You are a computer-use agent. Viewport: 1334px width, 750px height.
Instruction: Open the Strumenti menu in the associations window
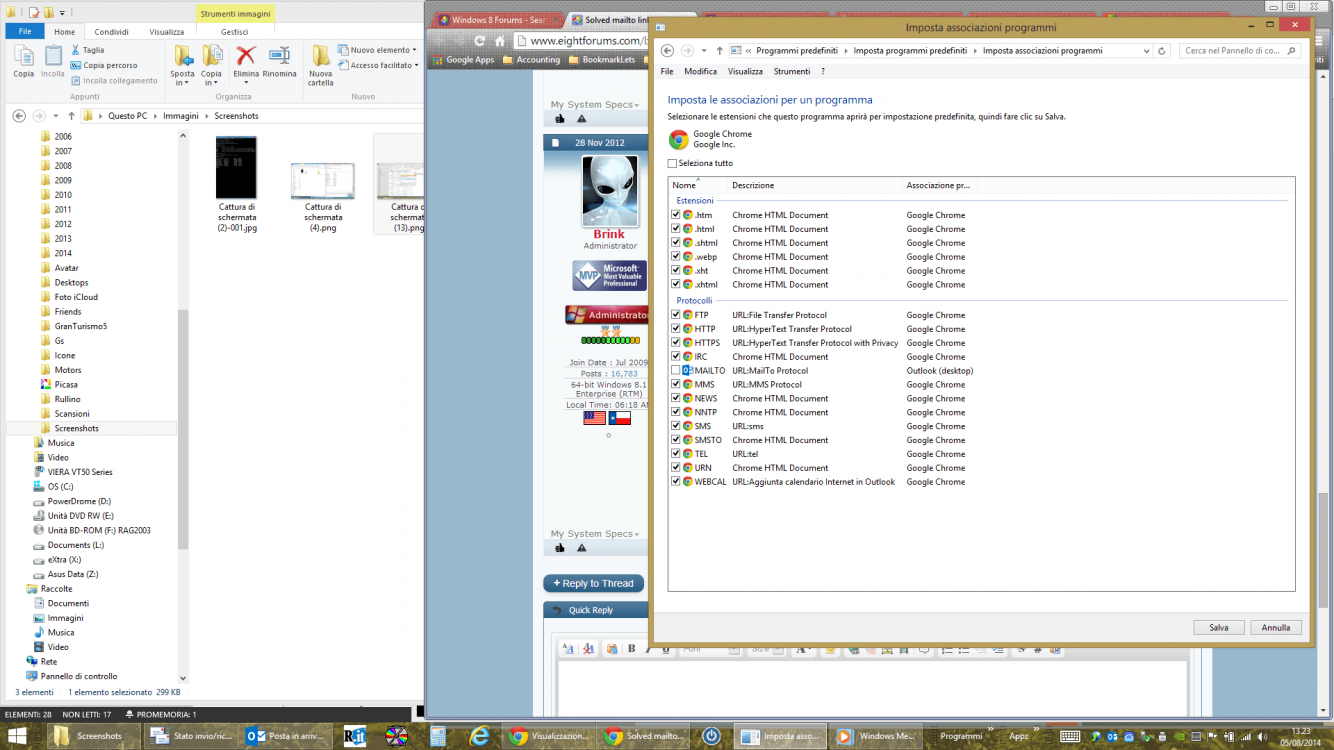(x=792, y=72)
